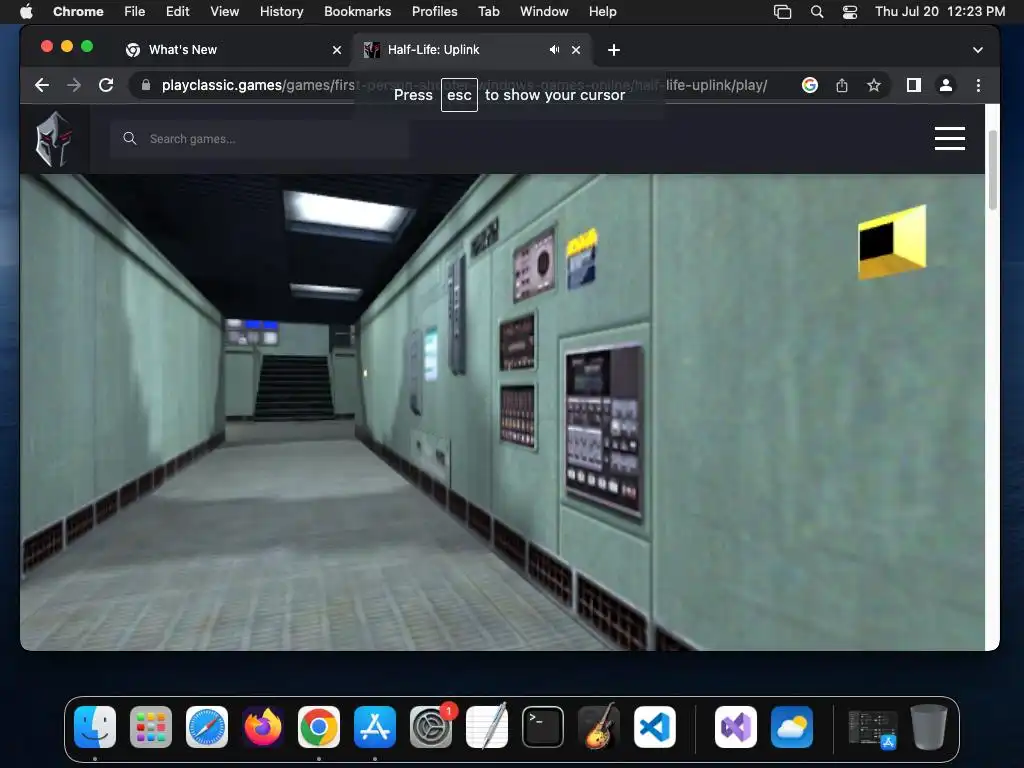
Task: Launch Visual Studio Code from the Dock
Action: tap(654, 727)
